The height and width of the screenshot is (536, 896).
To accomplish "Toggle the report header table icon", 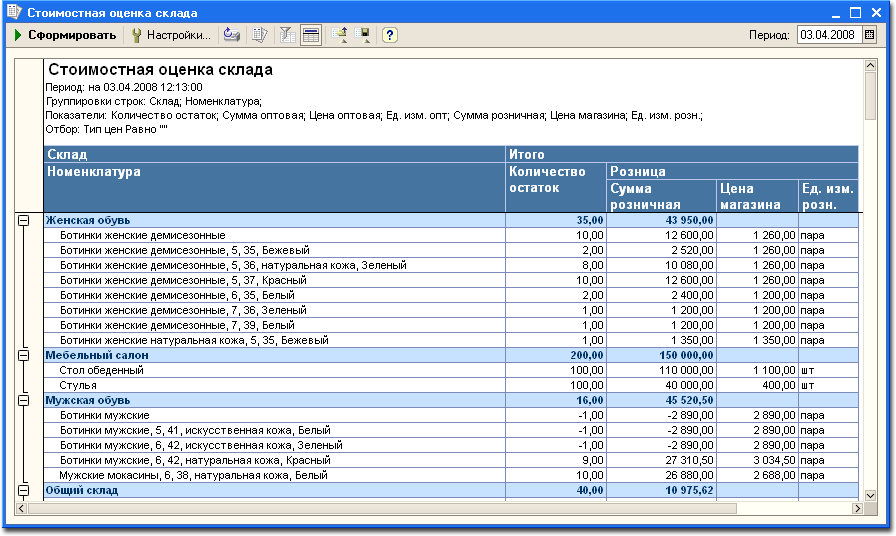I will pos(311,35).
